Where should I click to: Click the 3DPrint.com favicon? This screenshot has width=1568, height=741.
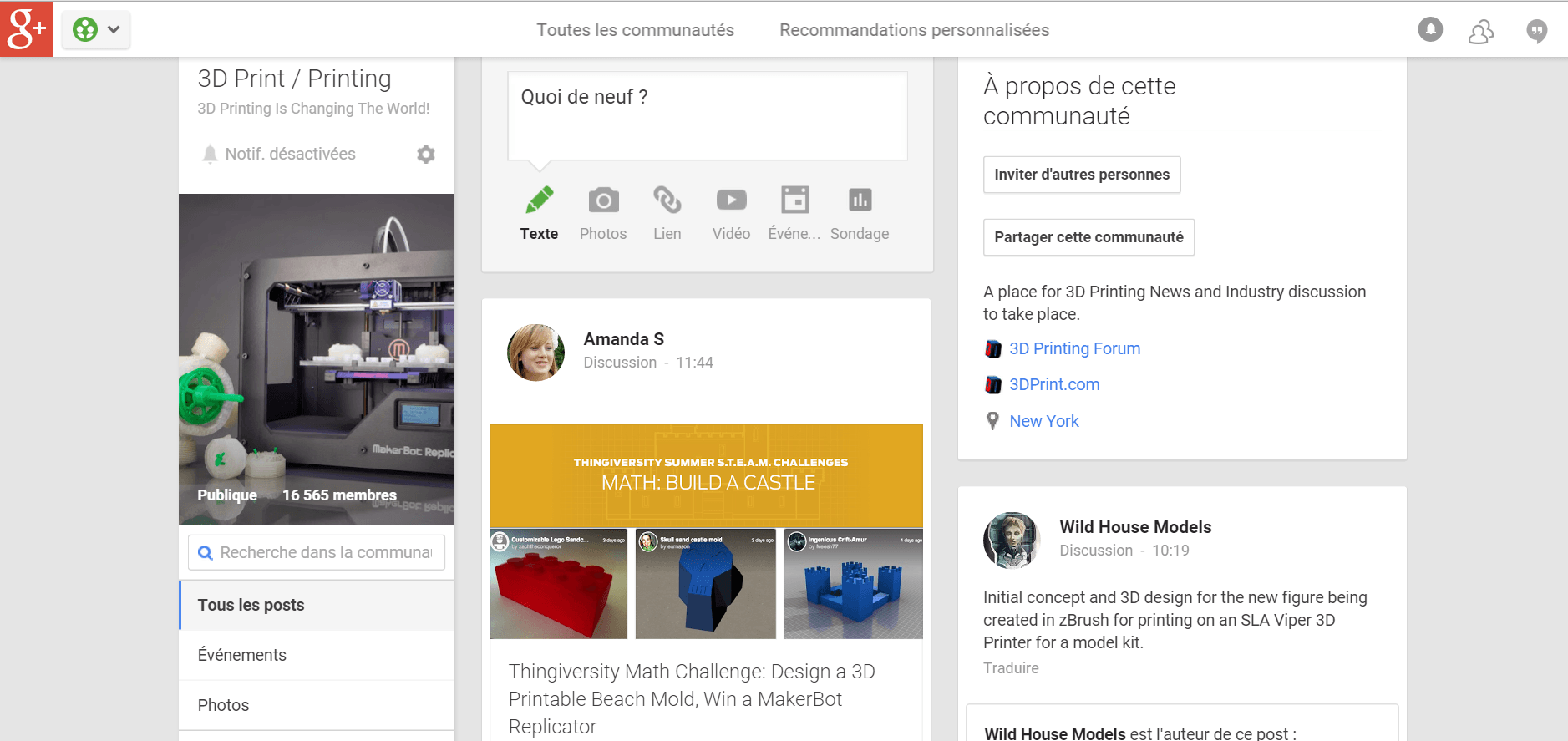click(992, 384)
